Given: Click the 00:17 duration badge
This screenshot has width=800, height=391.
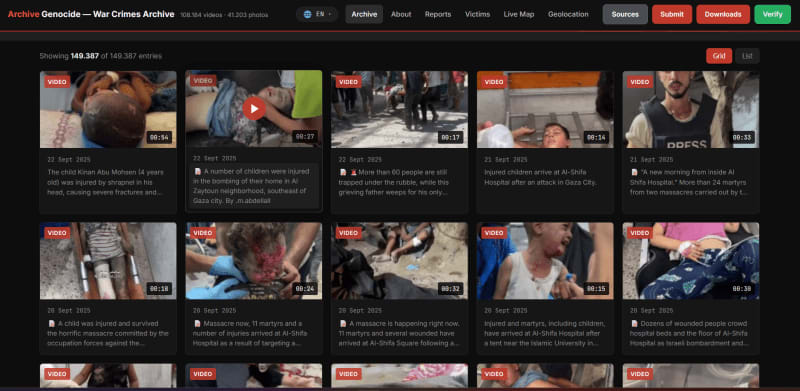Looking at the screenshot, I should (451, 137).
